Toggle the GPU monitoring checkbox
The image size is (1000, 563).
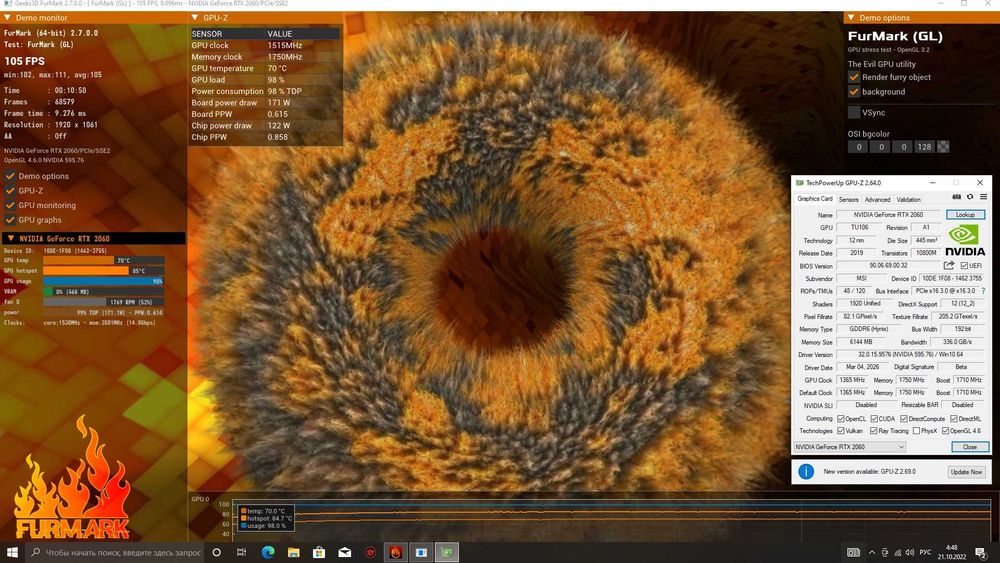click(x=10, y=205)
